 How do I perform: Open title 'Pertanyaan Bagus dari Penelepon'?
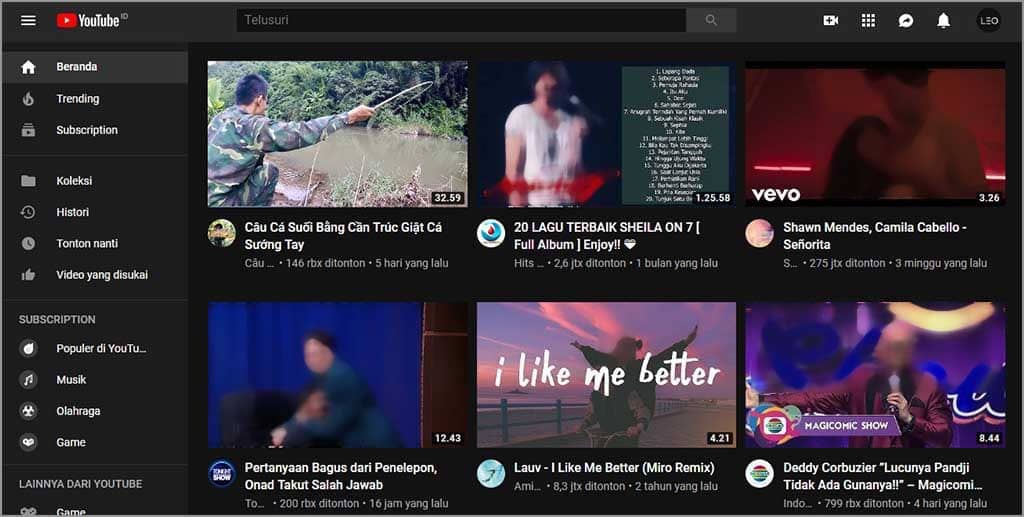(x=340, y=476)
